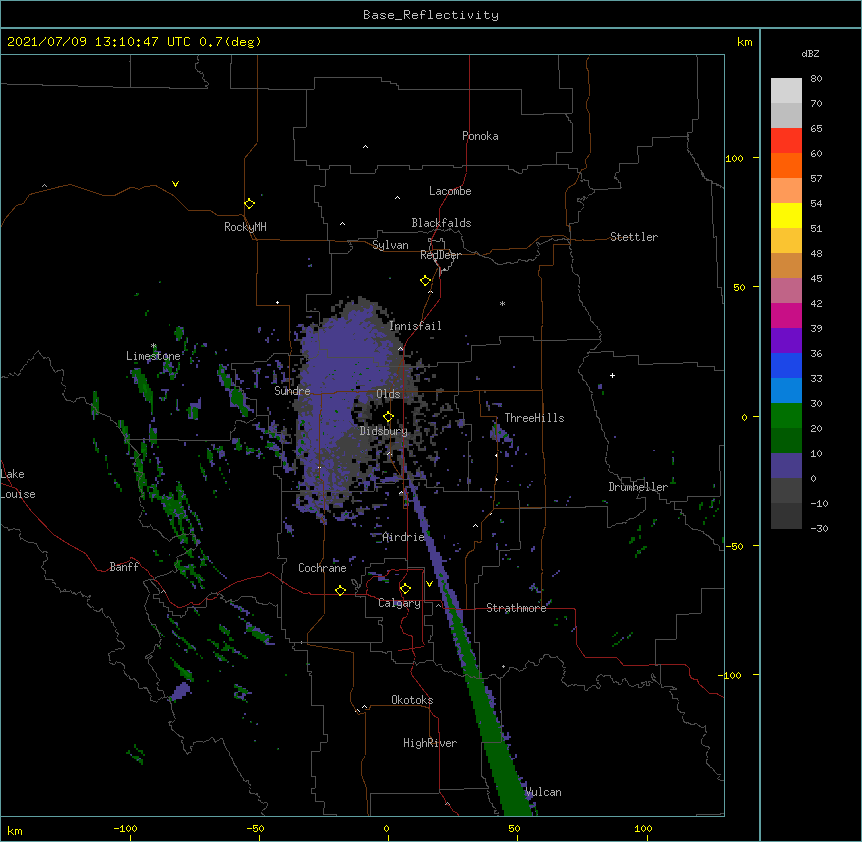This screenshot has height=842, width=862.
Task: Click the white plus marker northwest of Drumheller
Action: click(x=612, y=375)
